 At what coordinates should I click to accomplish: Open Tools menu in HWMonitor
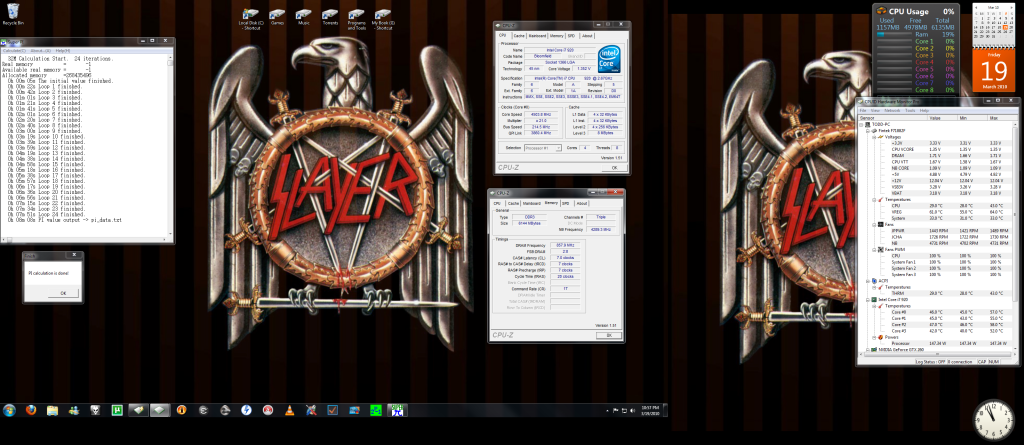tap(910, 110)
